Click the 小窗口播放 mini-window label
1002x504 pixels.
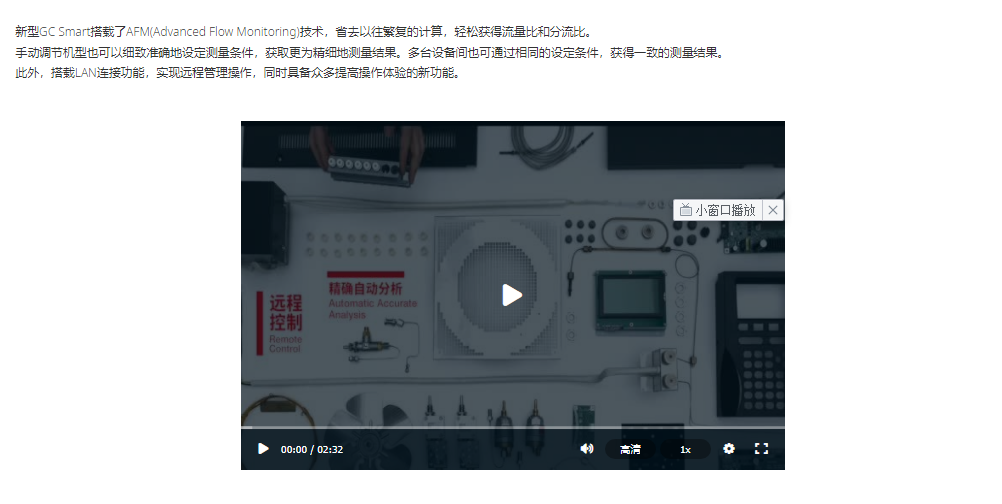point(725,210)
